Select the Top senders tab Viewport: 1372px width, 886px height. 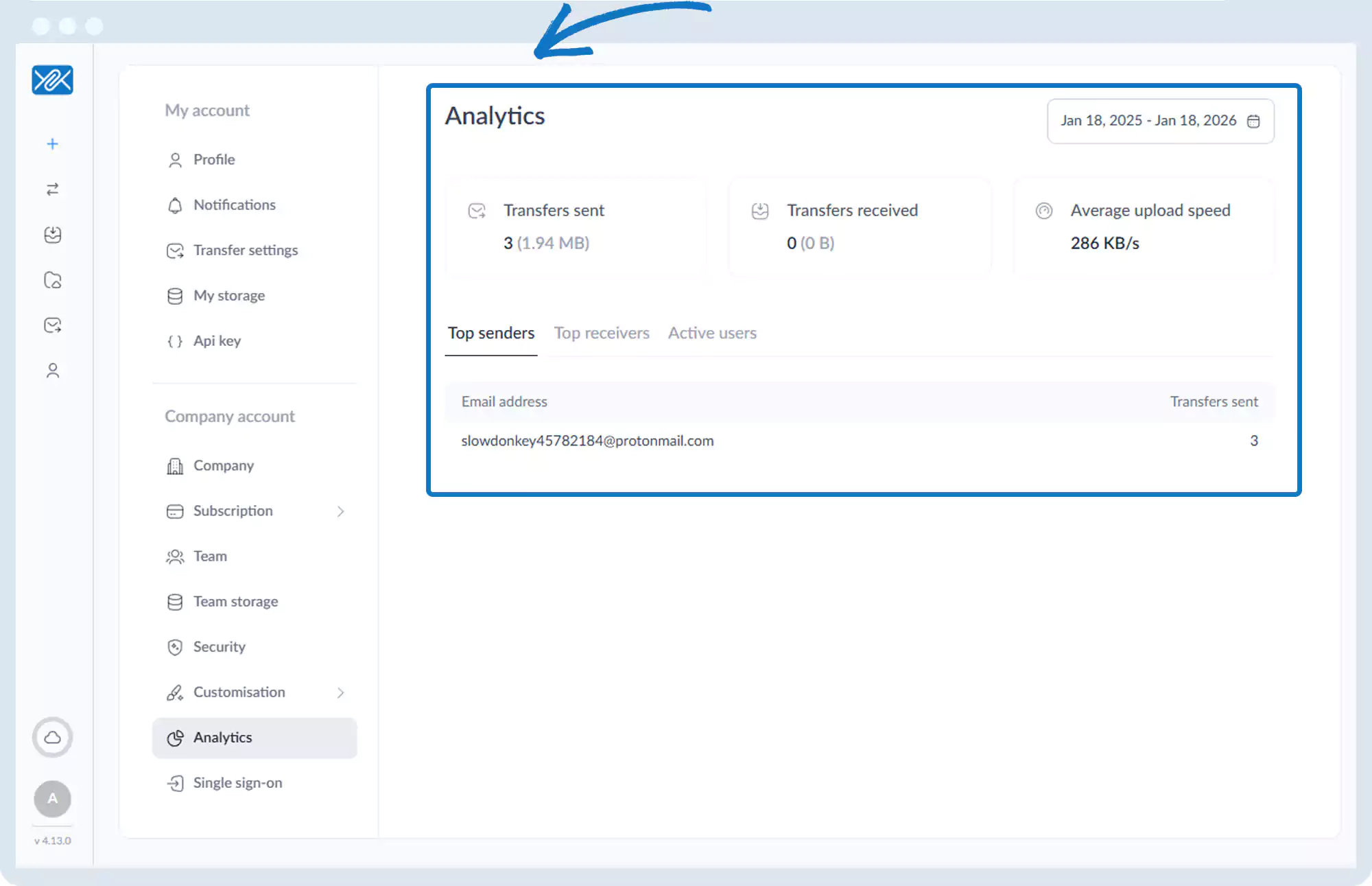(x=490, y=334)
